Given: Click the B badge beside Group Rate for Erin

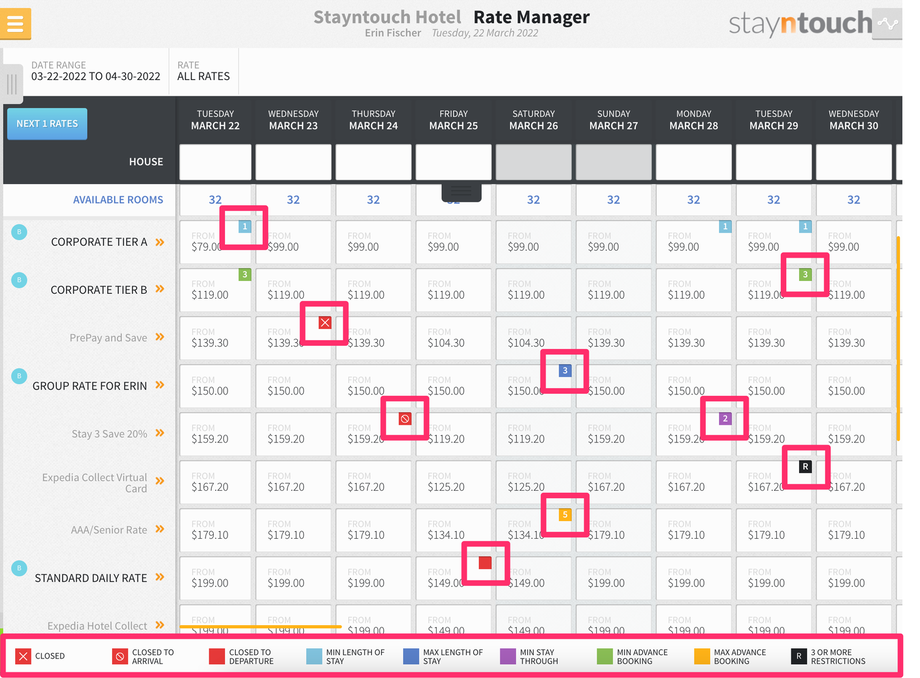Looking at the screenshot, I should 19,376.
